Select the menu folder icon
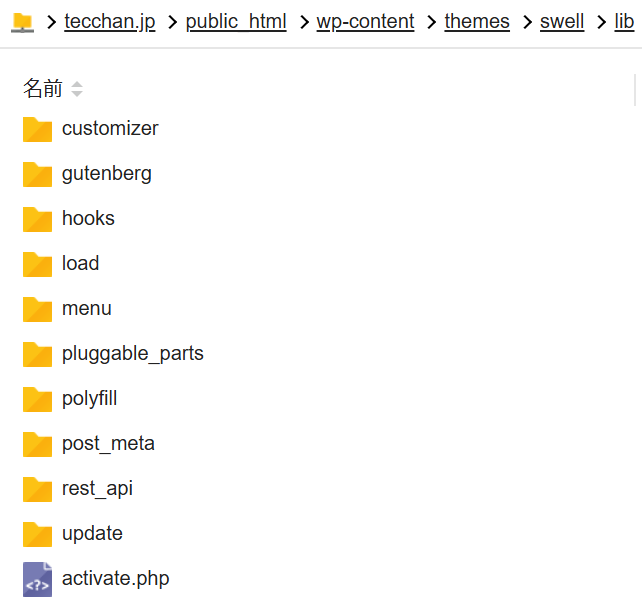Viewport: 642px width, 599px height. coord(37,310)
